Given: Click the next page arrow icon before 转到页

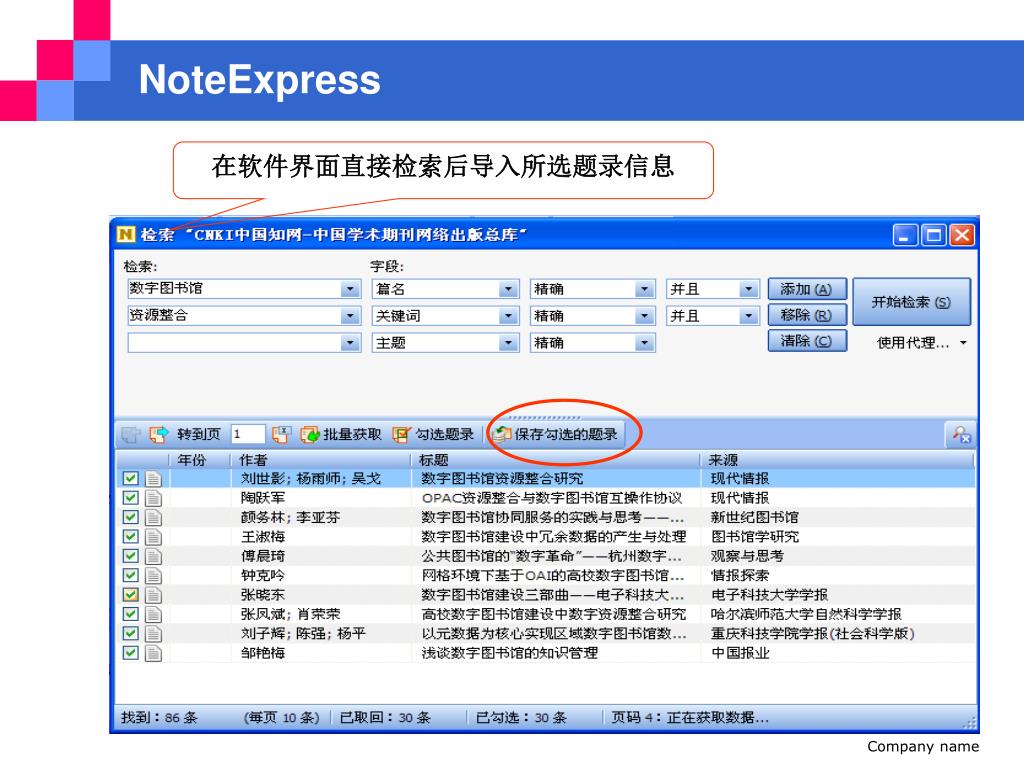Looking at the screenshot, I should coord(159,434).
